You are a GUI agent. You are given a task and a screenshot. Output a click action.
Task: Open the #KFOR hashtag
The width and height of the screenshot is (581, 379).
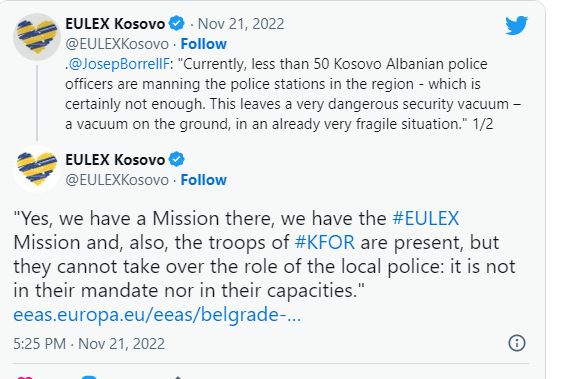[325, 242]
